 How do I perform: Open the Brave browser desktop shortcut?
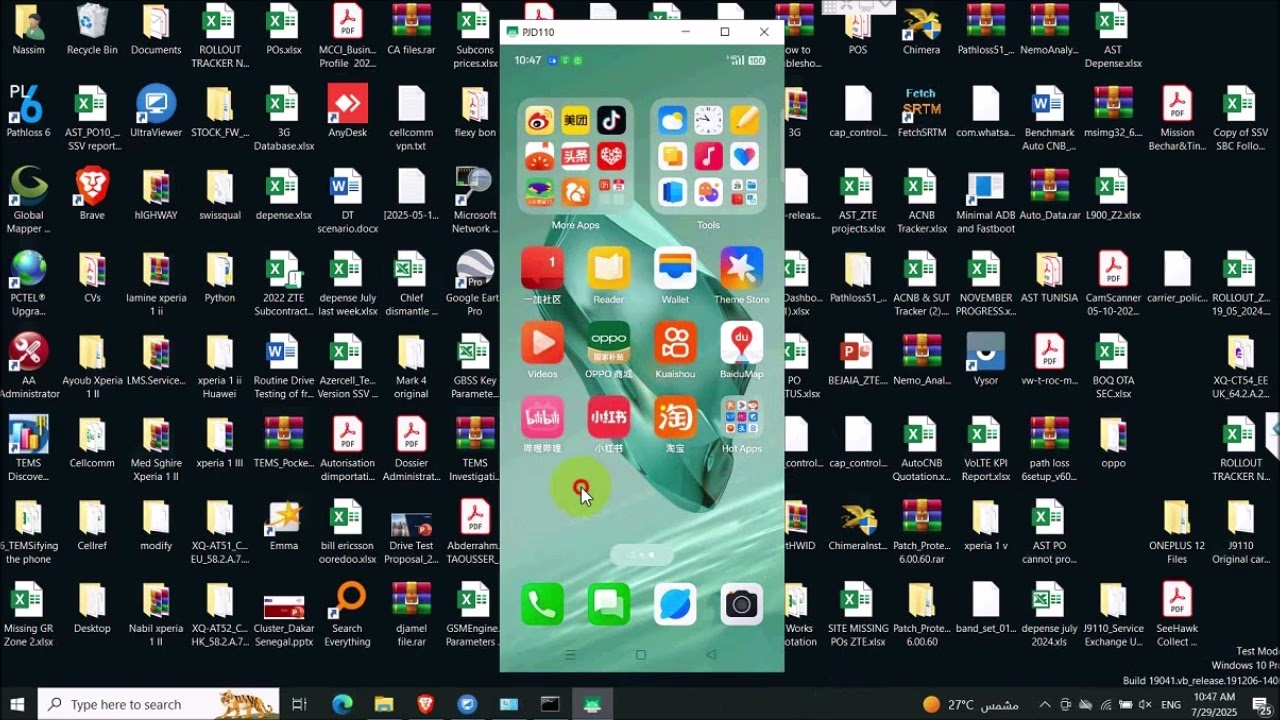pos(92,194)
